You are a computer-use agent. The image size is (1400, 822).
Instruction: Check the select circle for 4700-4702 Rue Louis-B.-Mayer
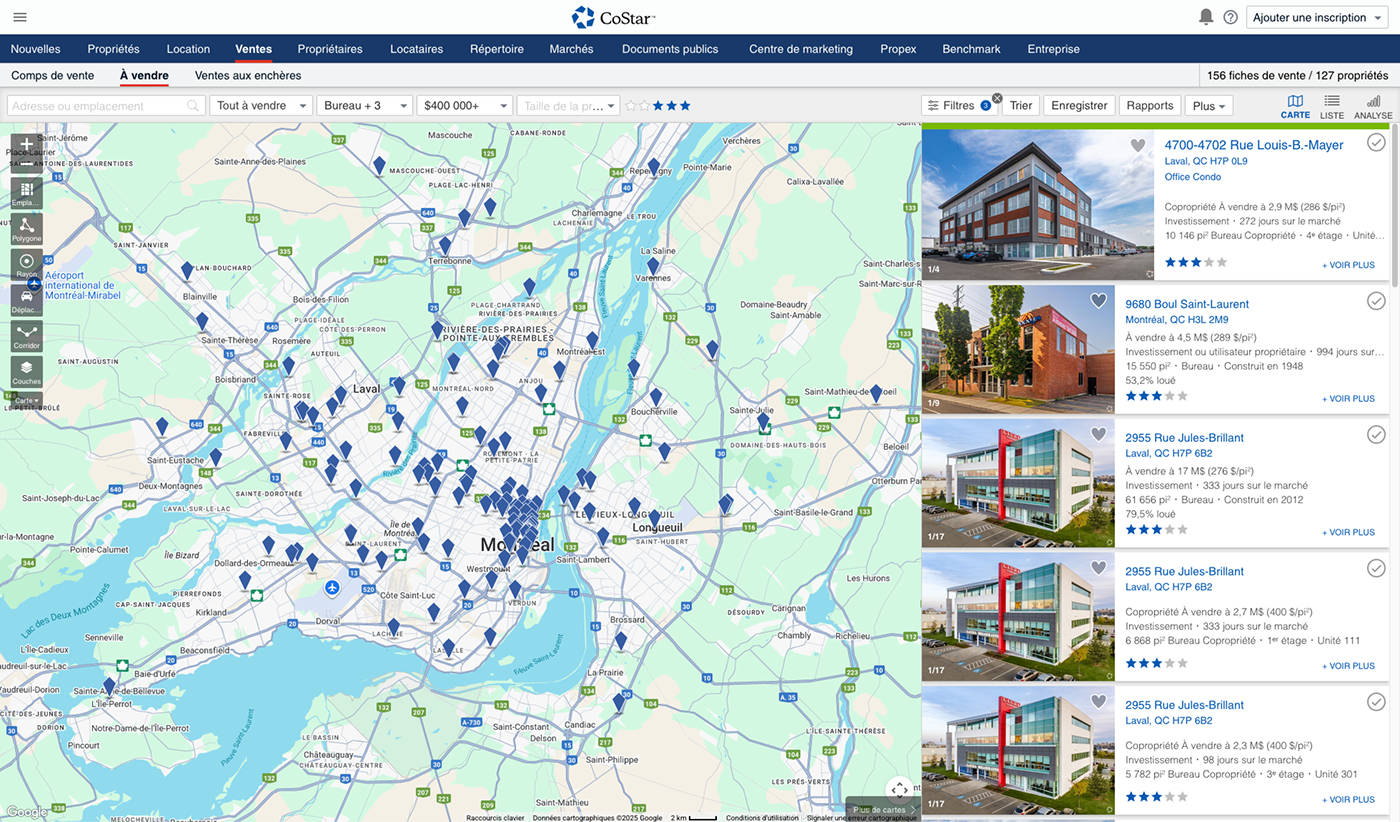click(1376, 143)
